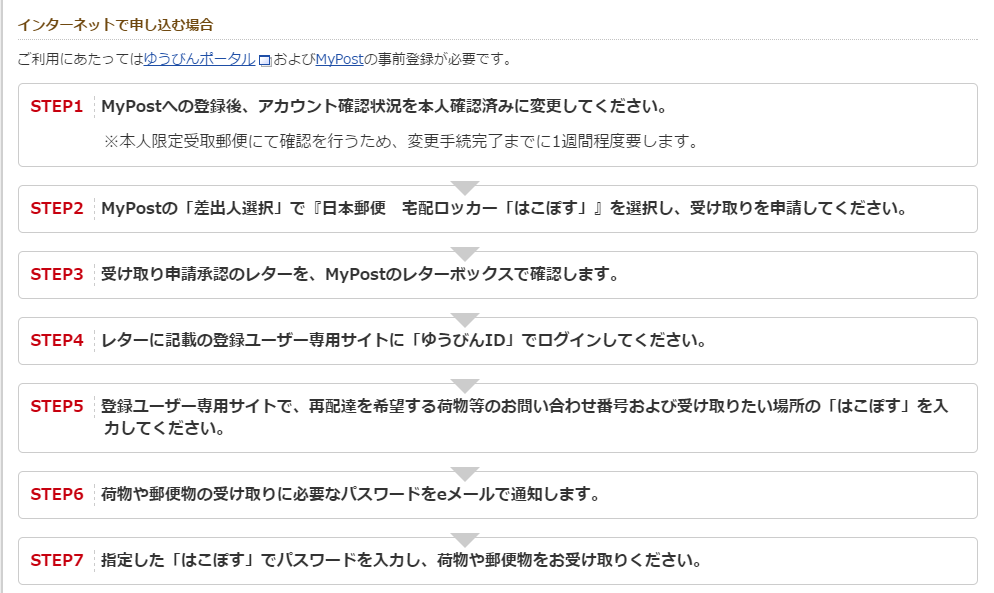The image size is (994, 593).
Task: Click text 荷物や郵便物の受け取りに必要なパスワード
Action: (261, 494)
